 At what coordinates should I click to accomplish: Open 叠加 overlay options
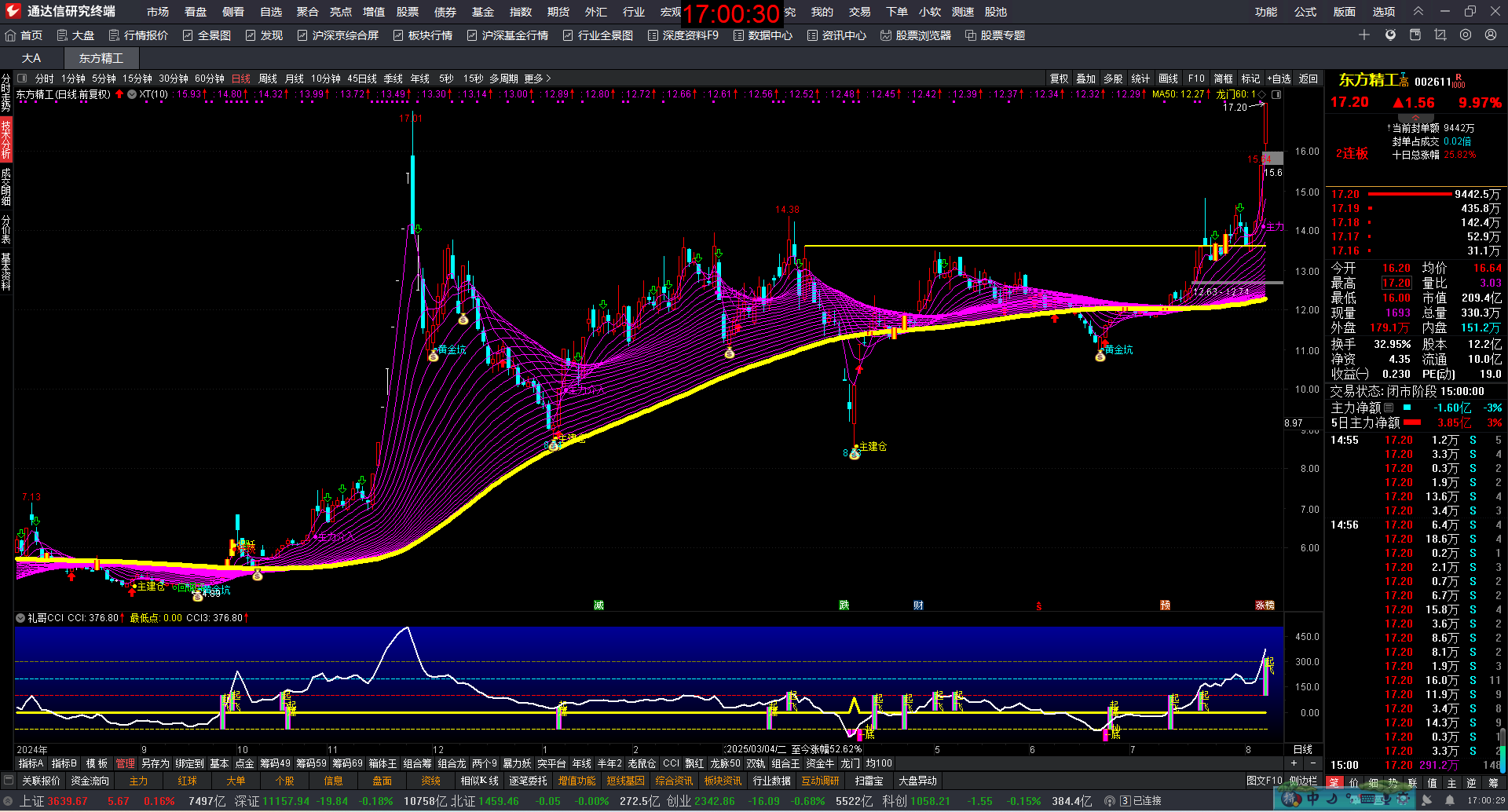(x=1085, y=79)
